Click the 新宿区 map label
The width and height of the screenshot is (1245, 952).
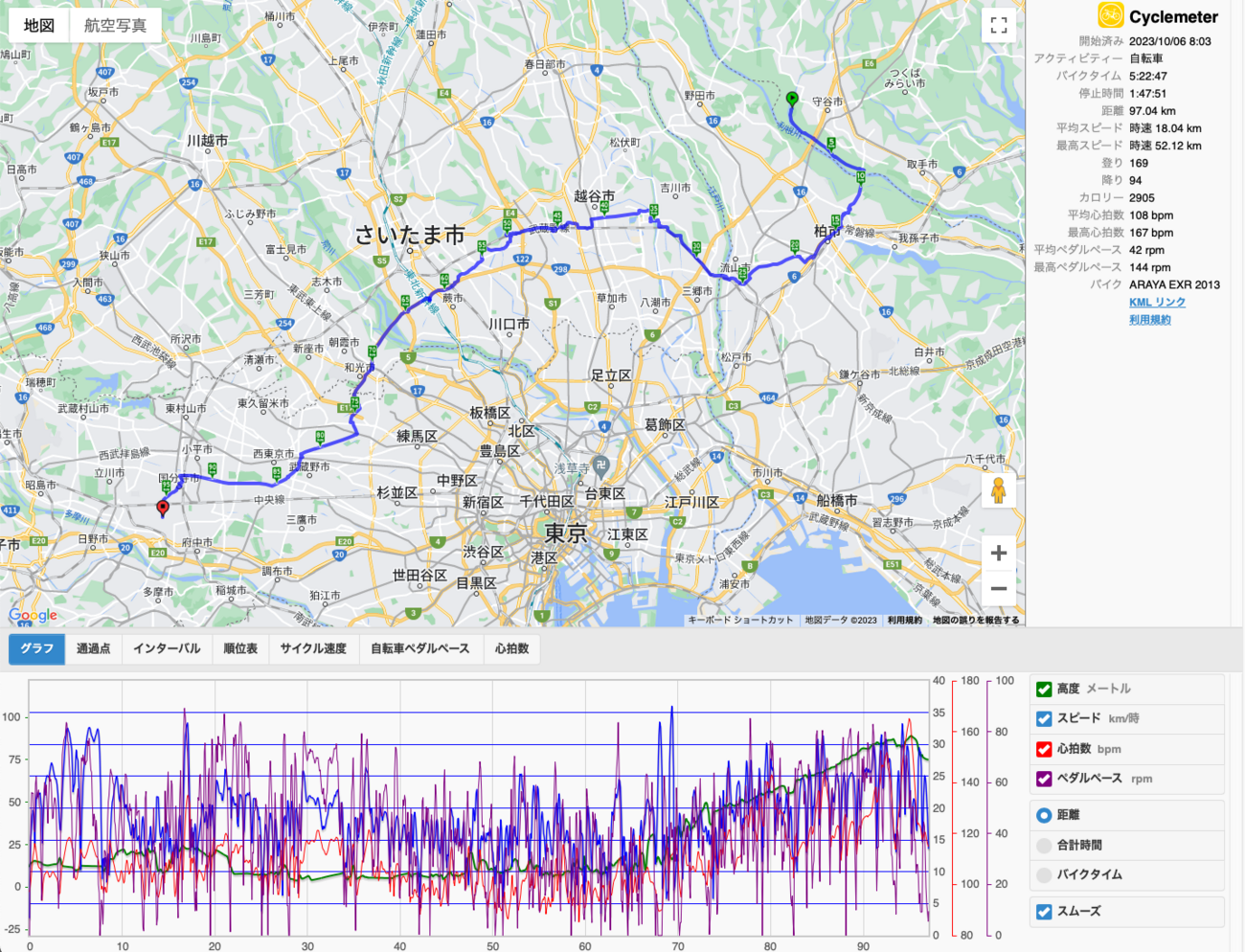pos(483,502)
